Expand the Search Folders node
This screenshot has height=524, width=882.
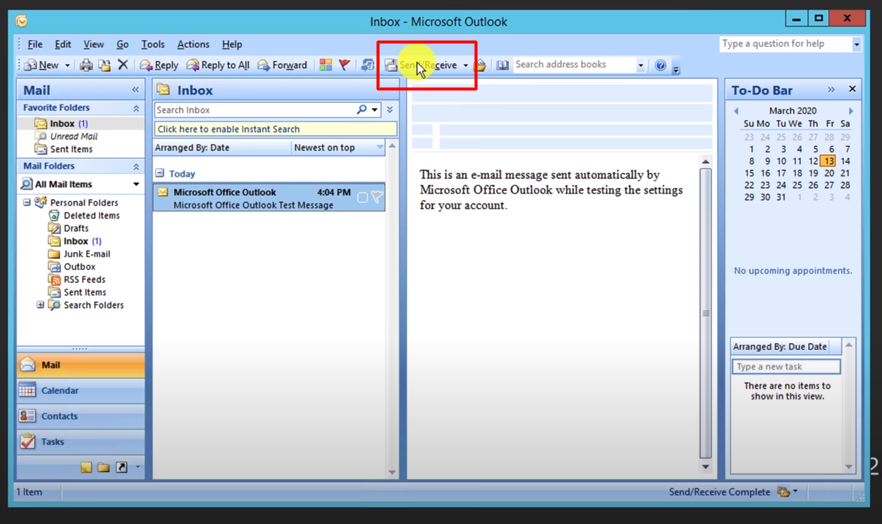pos(40,305)
